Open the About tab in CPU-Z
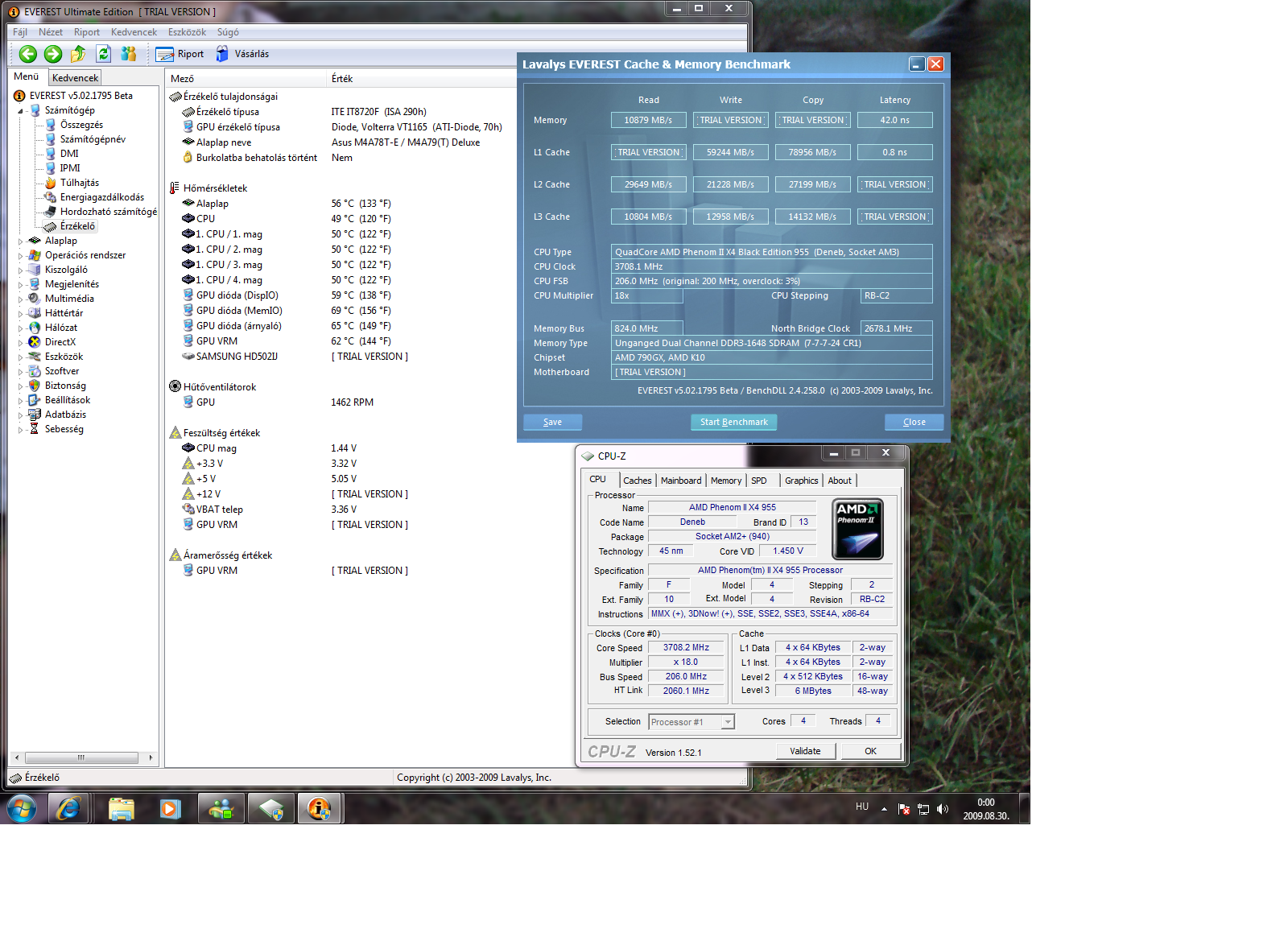The height and width of the screenshot is (945, 1288). tap(840, 481)
